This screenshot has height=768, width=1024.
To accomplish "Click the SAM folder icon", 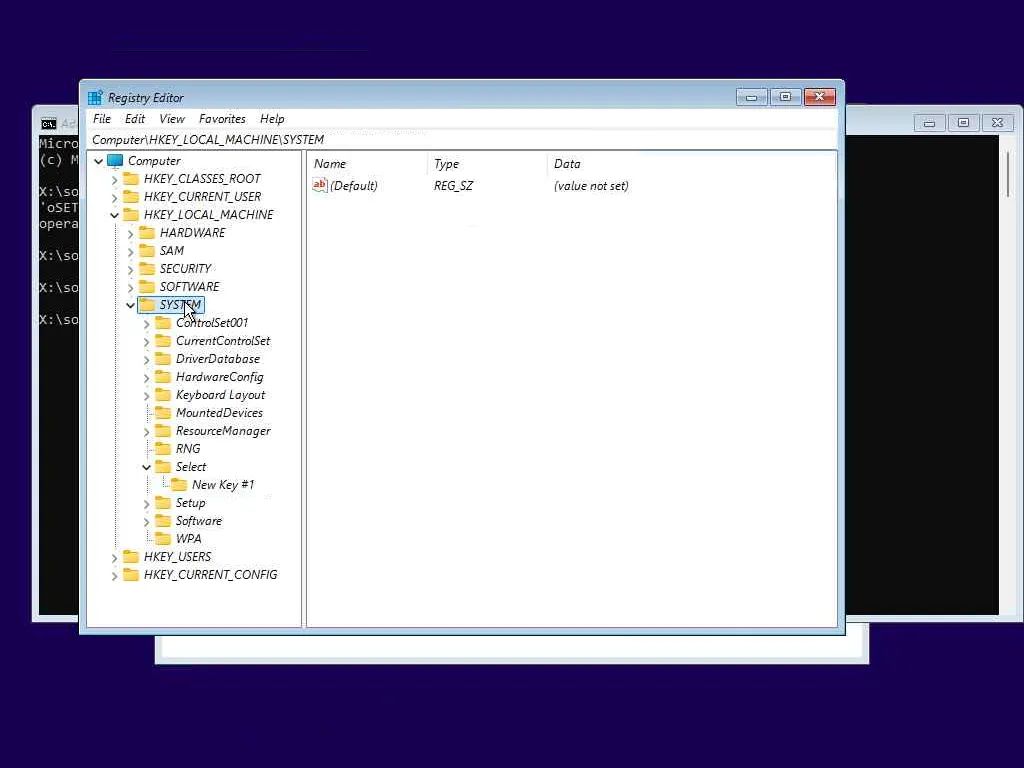I will (148, 251).
